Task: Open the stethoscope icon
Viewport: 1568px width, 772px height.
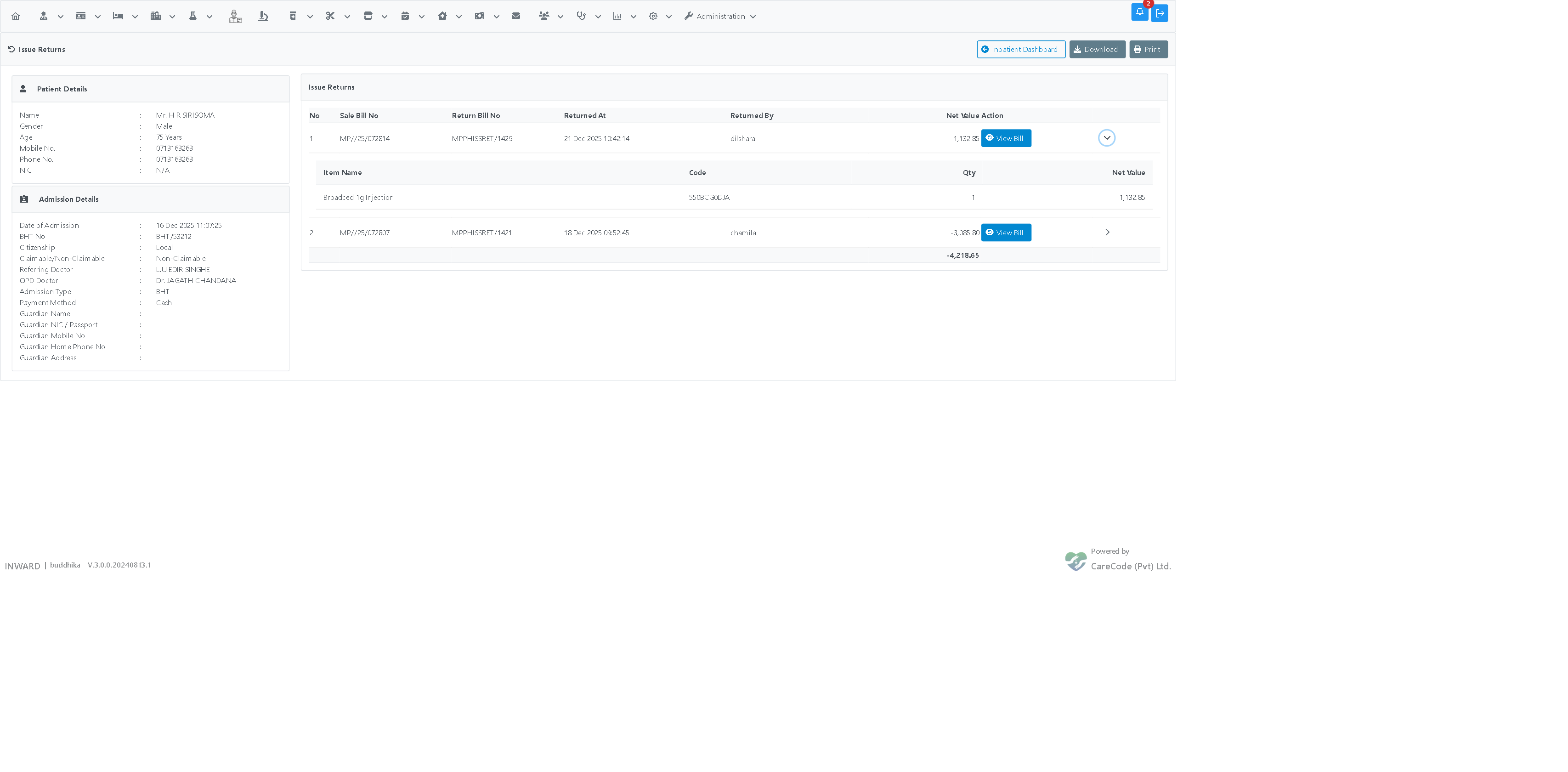Action: (x=581, y=17)
